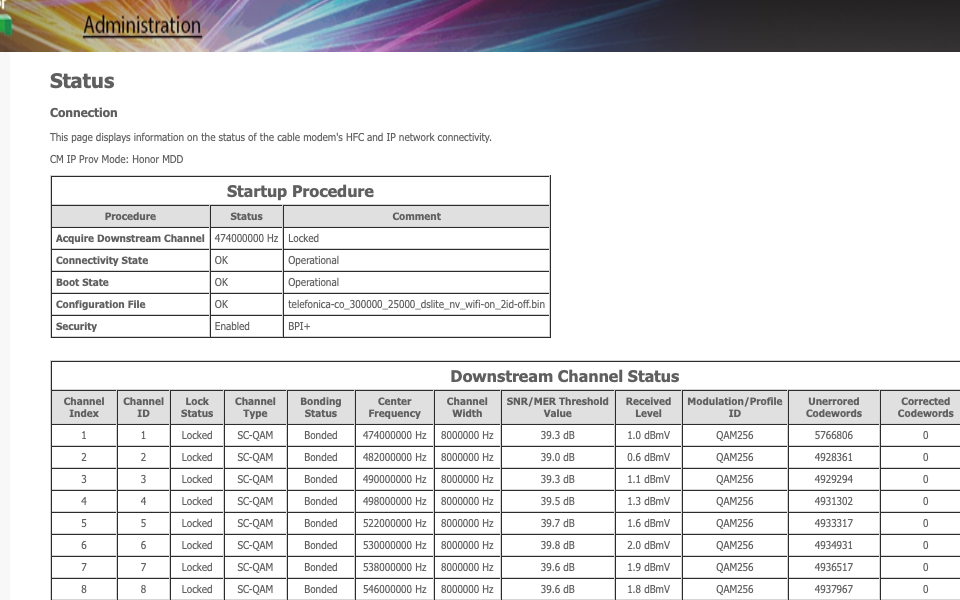
Task: Select the '538000000 Hz' center frequency cell
Action: tap(394, 568)
